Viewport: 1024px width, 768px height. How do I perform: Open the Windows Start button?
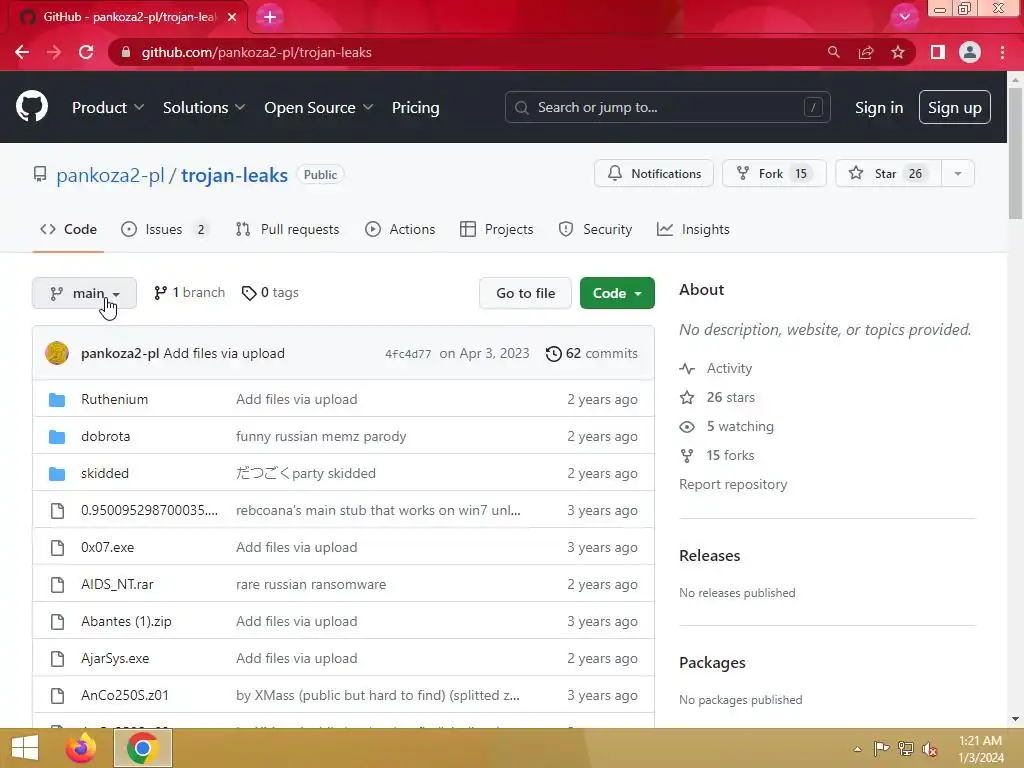pyautogui.click(x=25, y=748)
